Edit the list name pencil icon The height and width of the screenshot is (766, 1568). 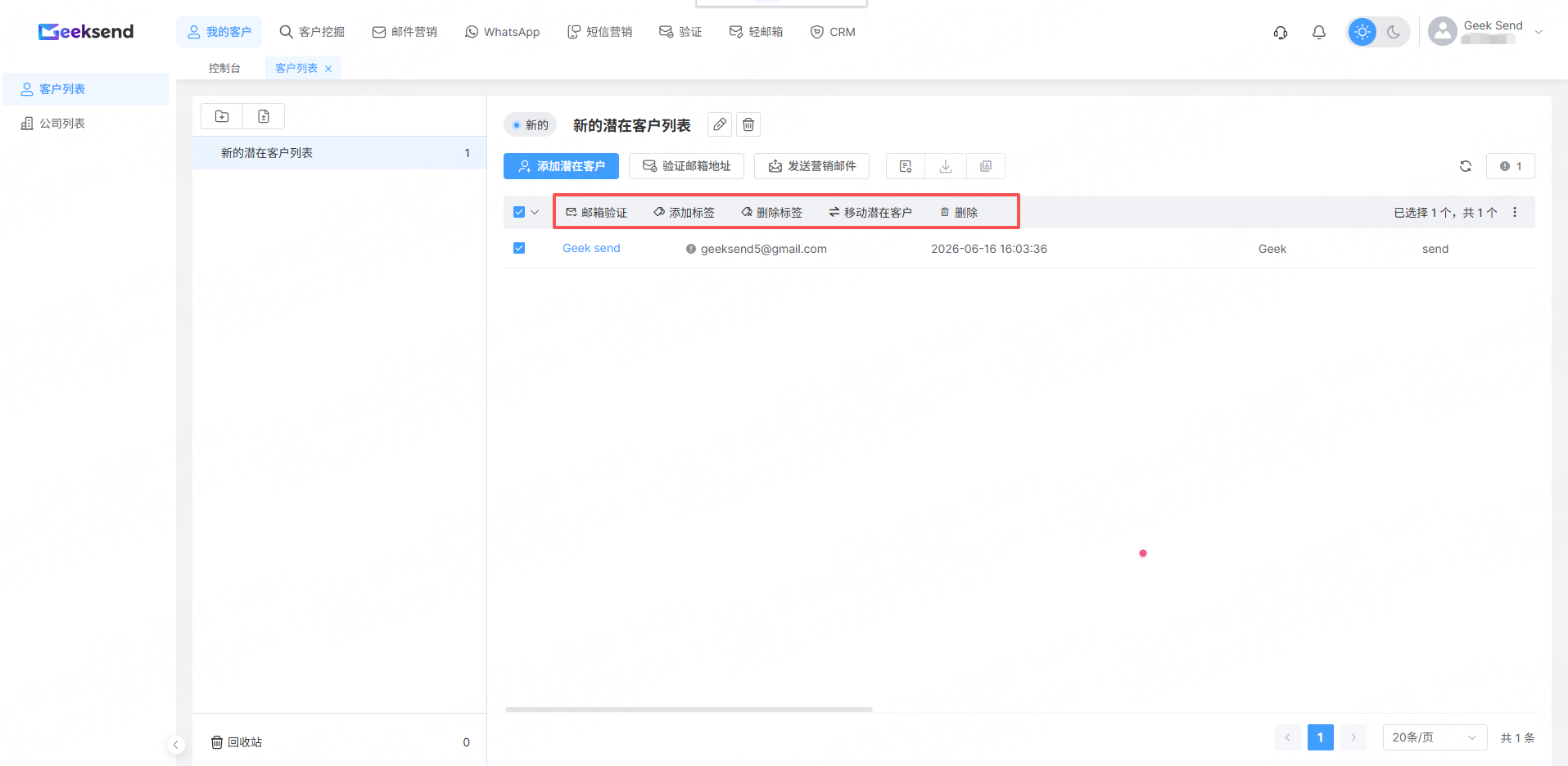click(x=720, y=124)
